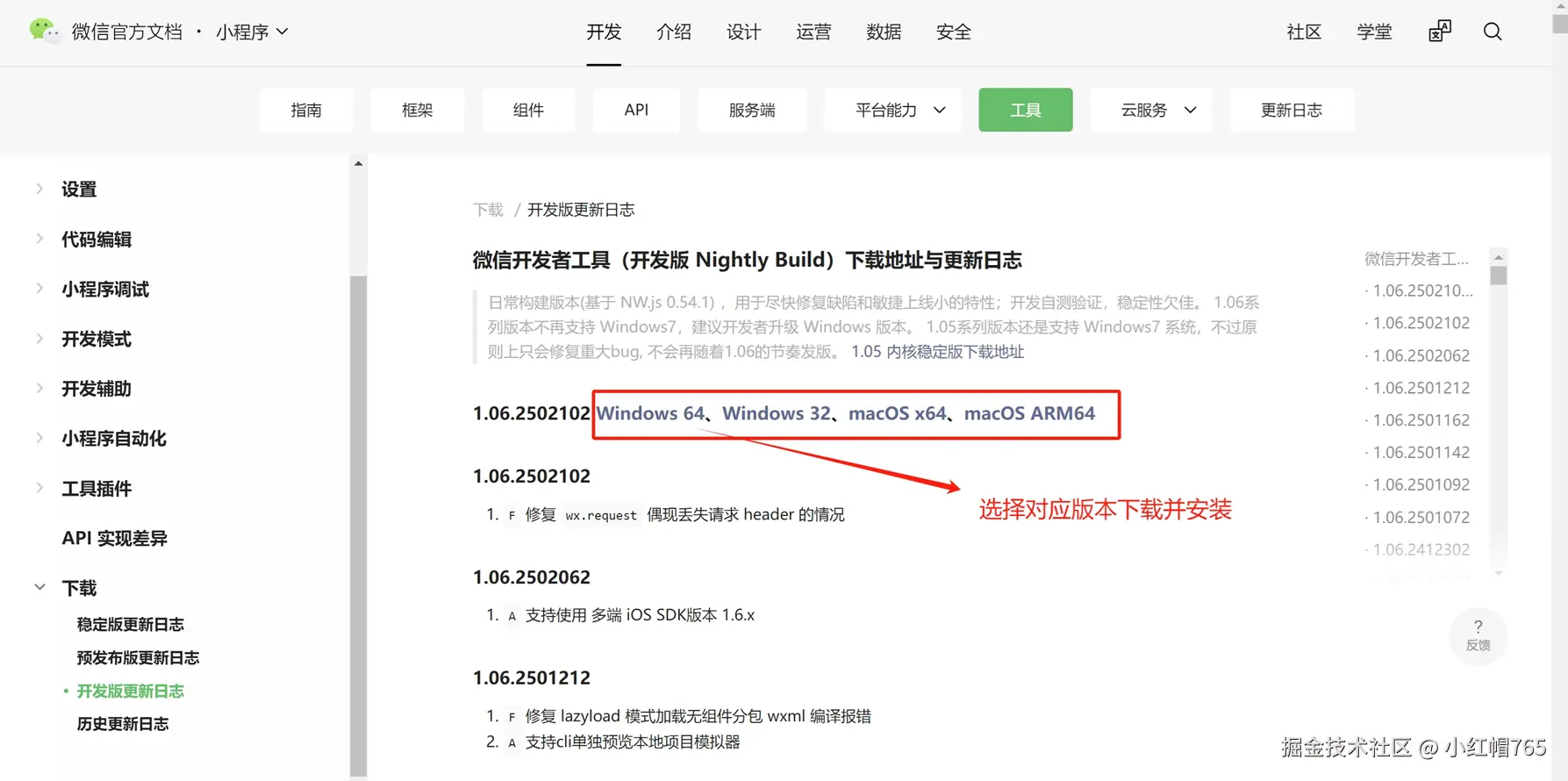Select the 服务端 category button
Screen dimensions: 1568x781
click(x=752, y=110)
